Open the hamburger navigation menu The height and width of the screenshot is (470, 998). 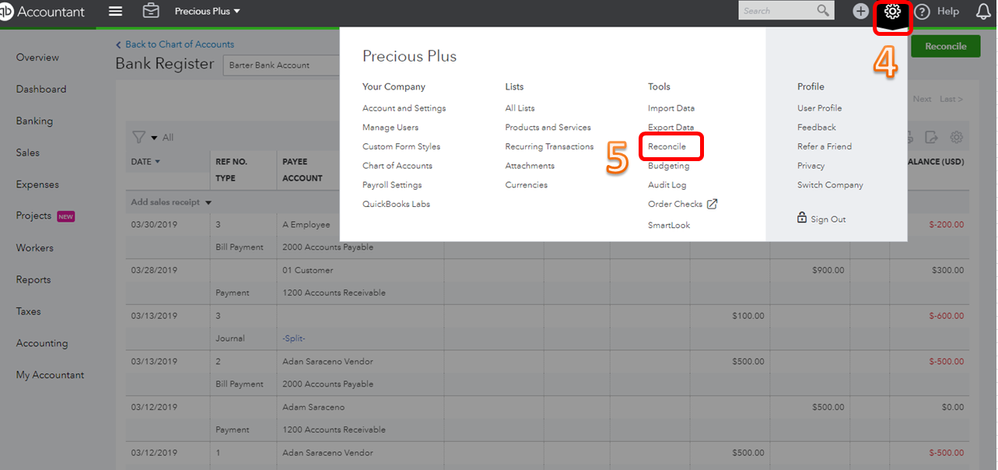point(115,11)
